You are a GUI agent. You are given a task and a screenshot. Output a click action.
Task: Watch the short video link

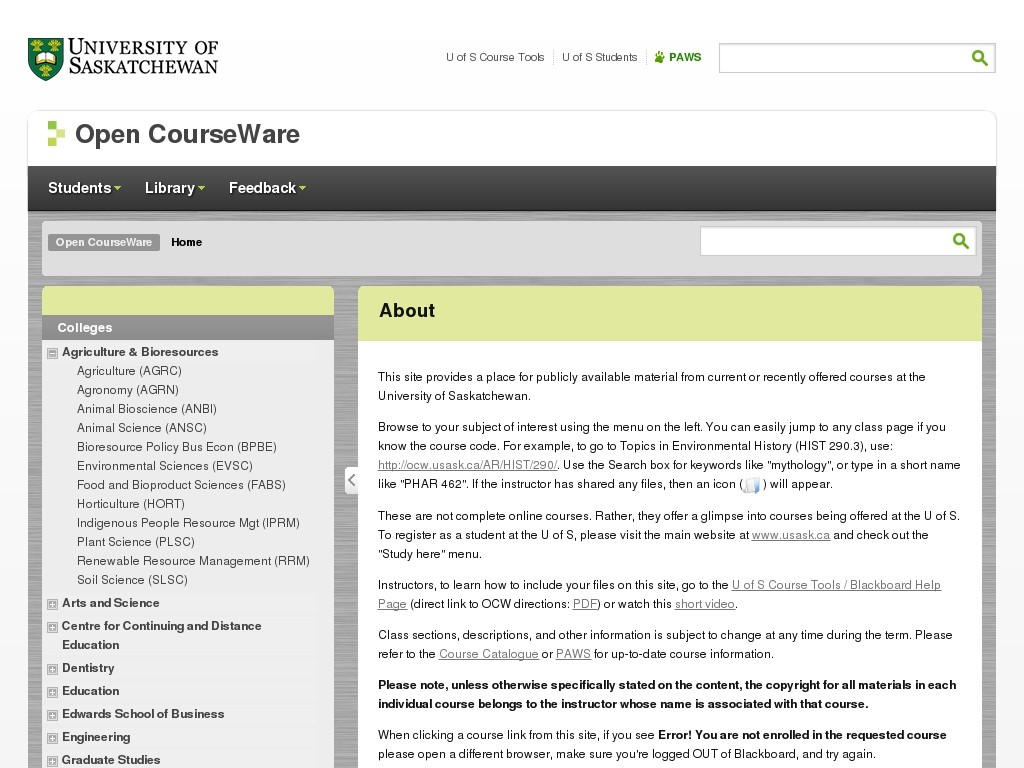point(705,604)
